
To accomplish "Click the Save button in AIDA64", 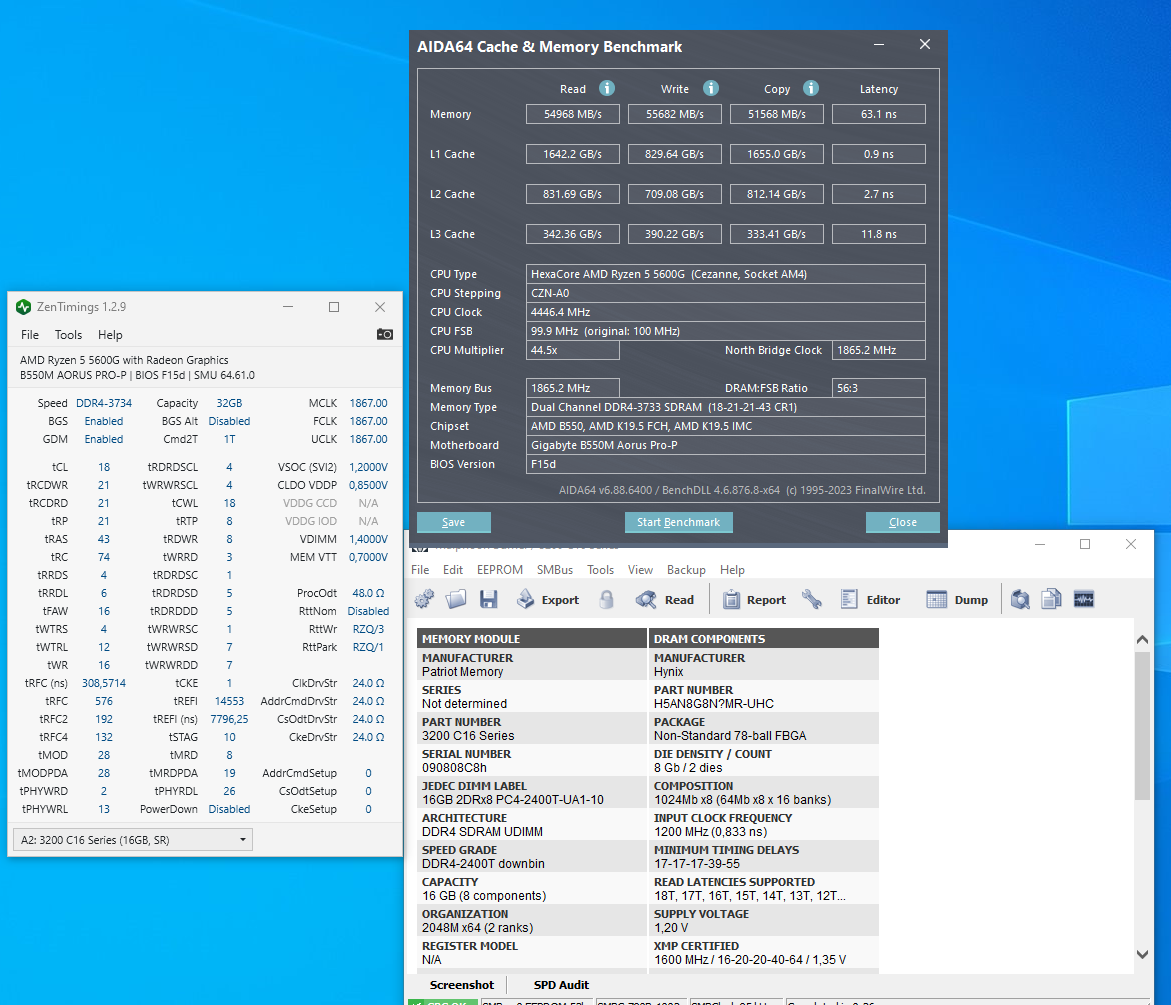I will point(453,522).
